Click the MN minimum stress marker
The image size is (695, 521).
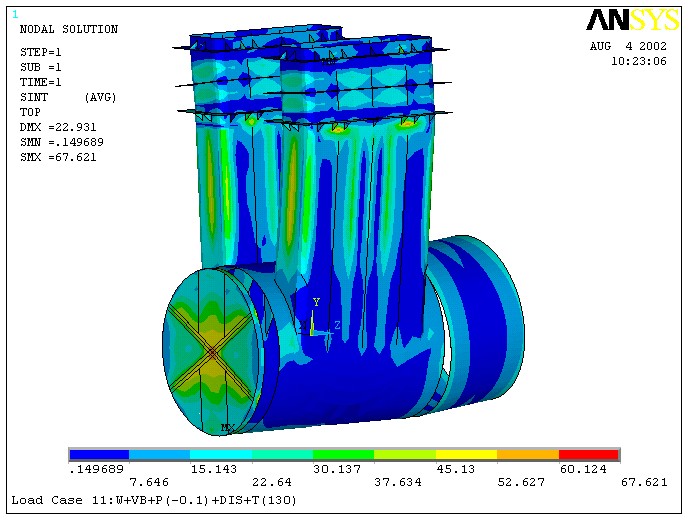327,61
